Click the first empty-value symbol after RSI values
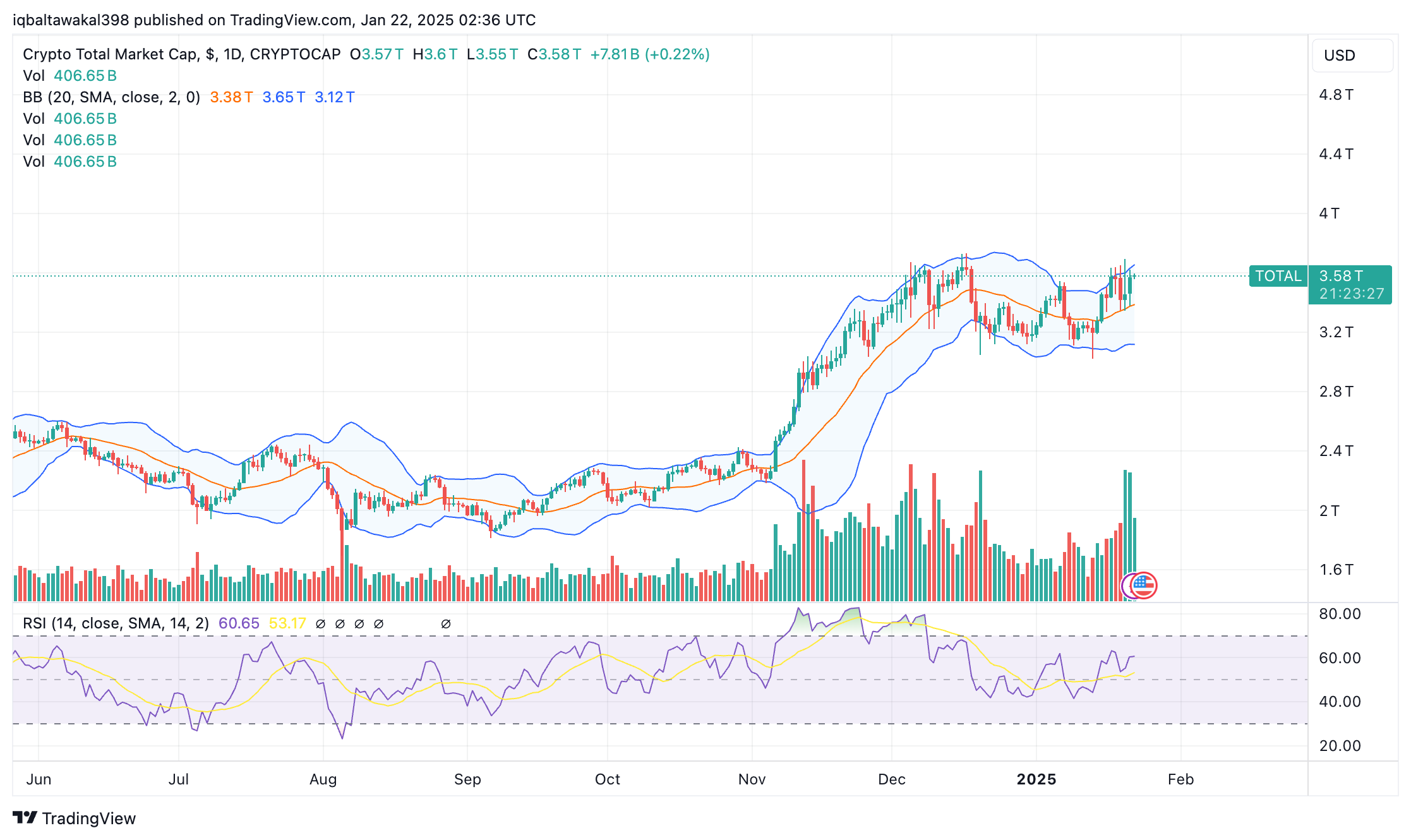Image resolution: width=1411 pixels, height=840 pixels. pos(320,624)
